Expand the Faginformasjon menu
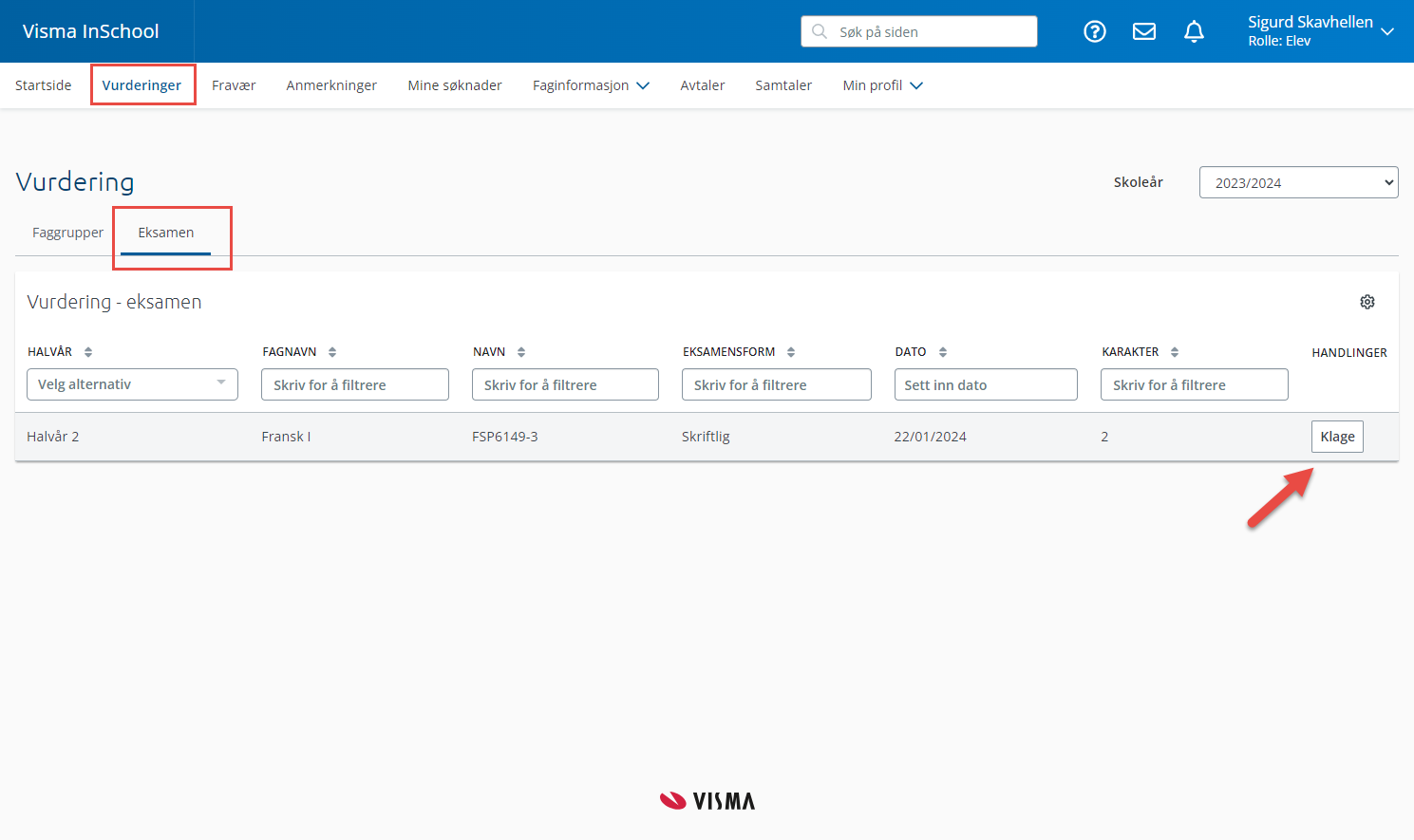This screenshot has height=840, width=1414. click(x=591, y=85)
